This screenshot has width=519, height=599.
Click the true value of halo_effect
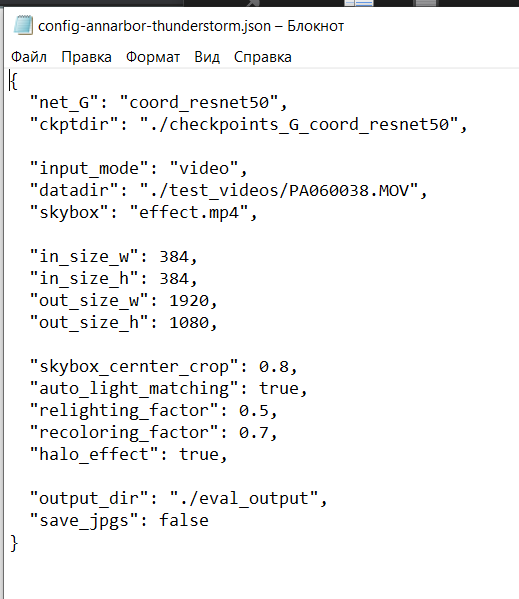pos(199,455)
